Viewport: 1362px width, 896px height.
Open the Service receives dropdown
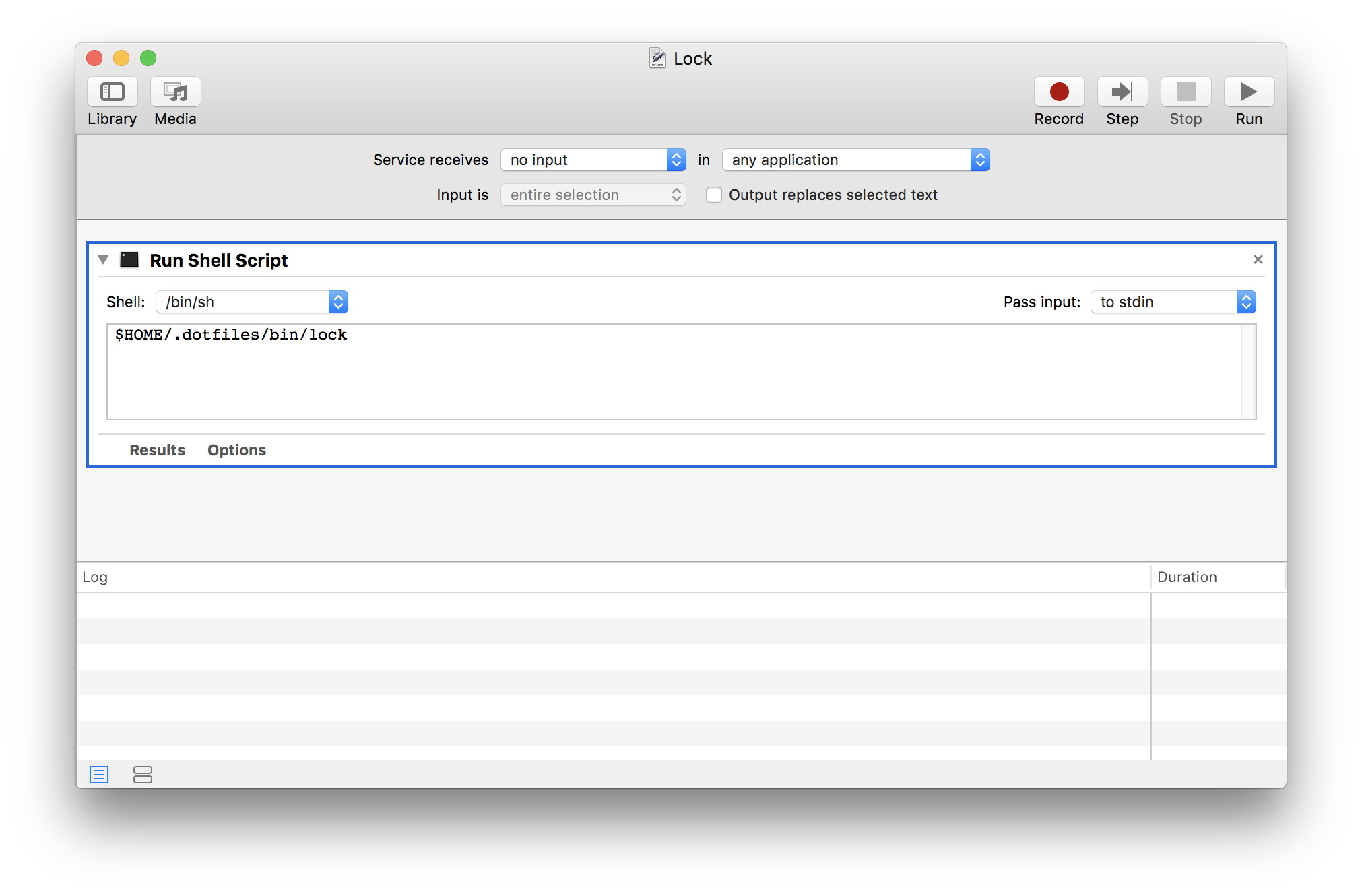point(592,159)
